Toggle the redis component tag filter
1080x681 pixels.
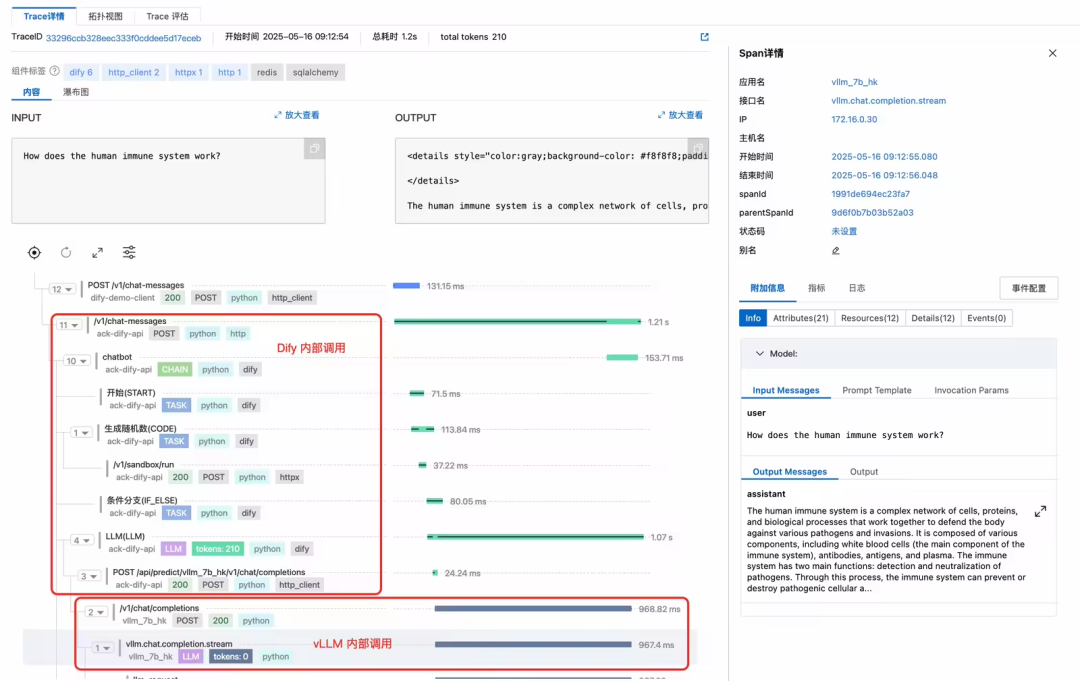tap(266, 72)
